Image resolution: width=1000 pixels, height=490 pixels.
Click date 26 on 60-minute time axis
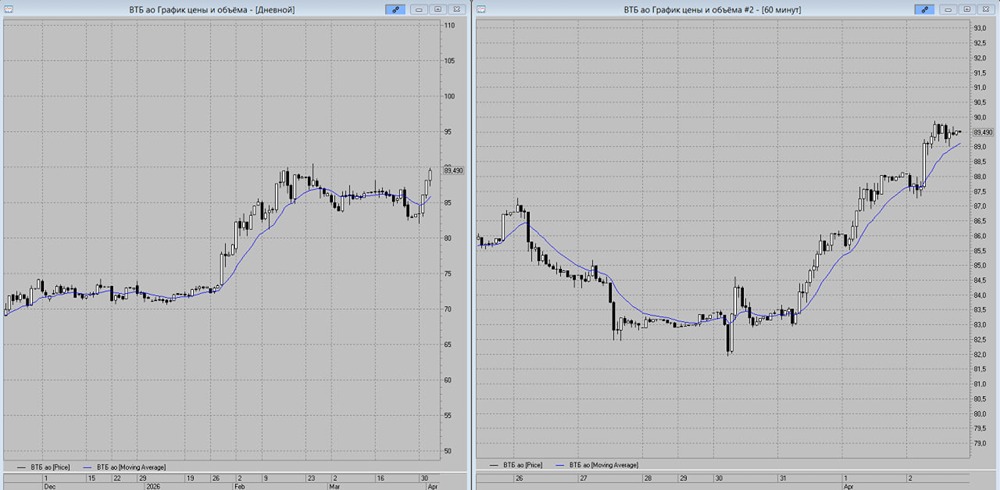click(519, 478)
